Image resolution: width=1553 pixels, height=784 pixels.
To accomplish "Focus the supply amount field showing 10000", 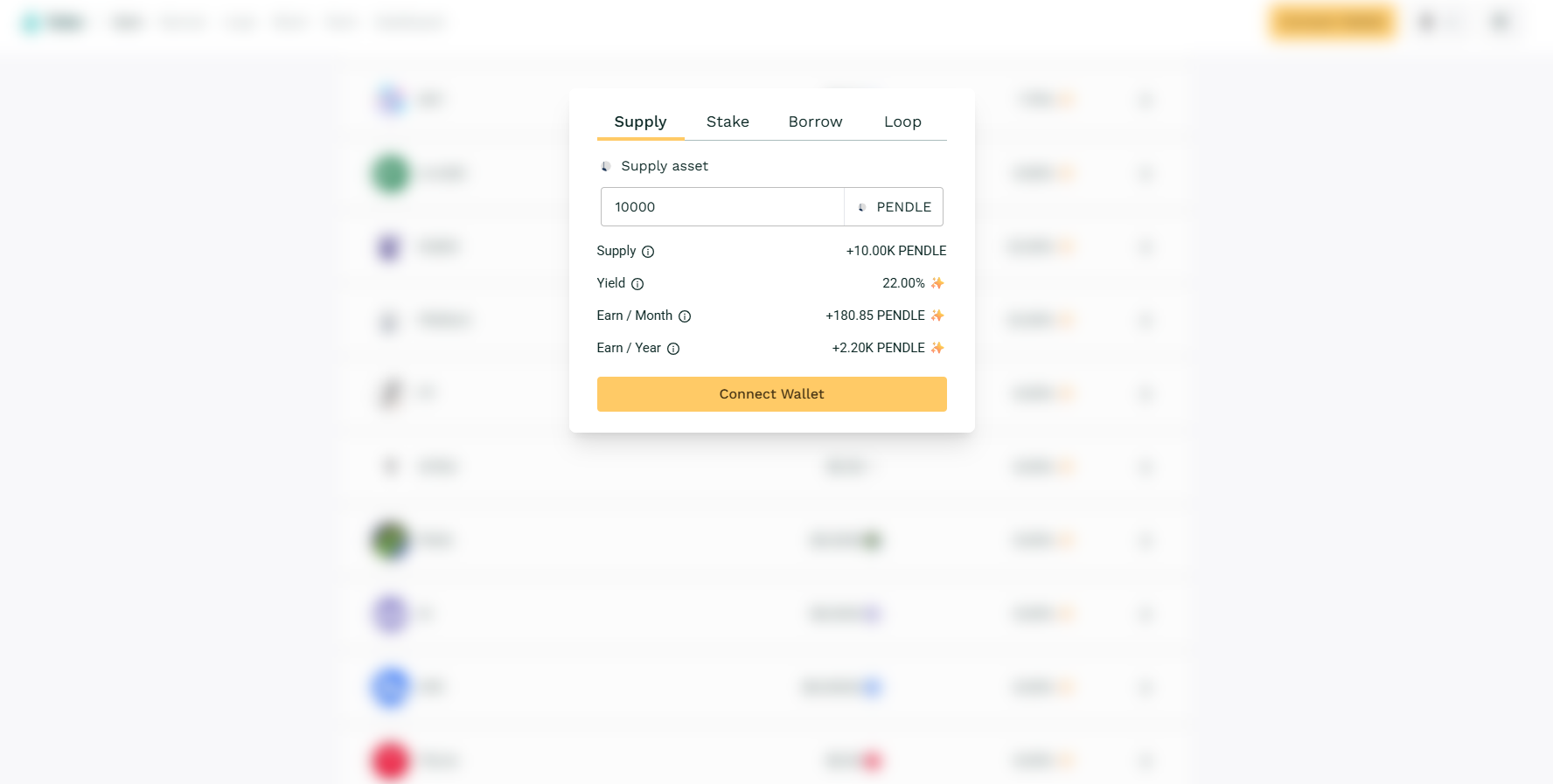I will (722, 207).
